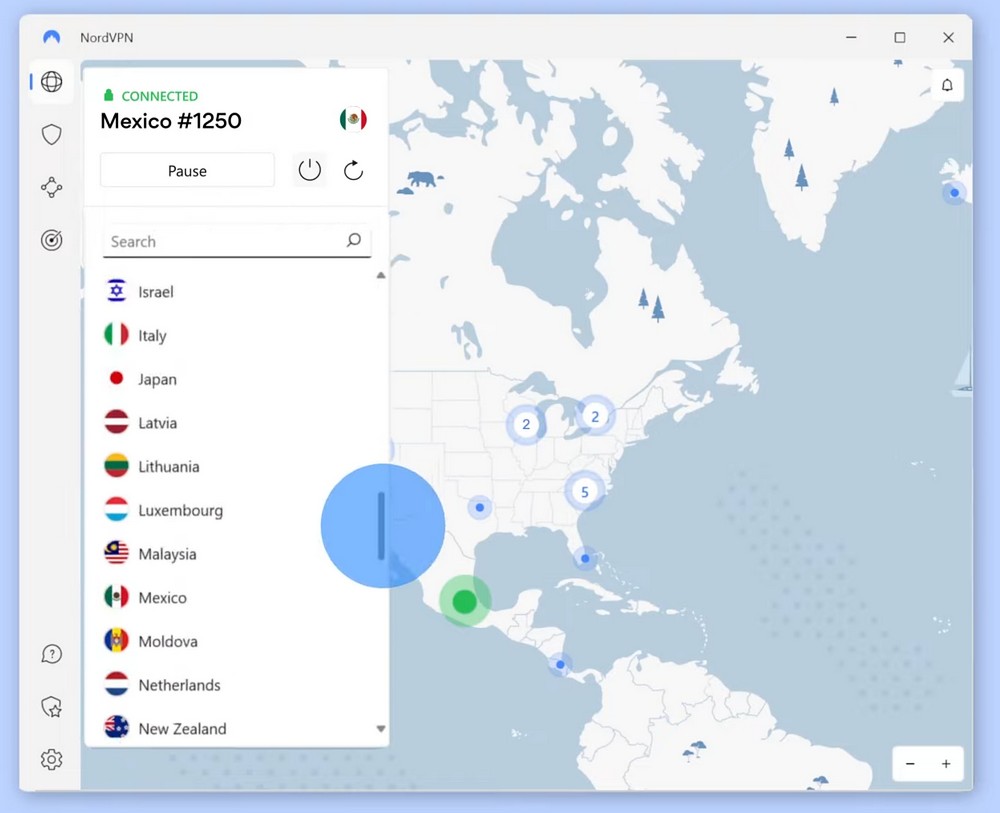
Task: Click the Latvia flag icon
Action: click(116, 422)
